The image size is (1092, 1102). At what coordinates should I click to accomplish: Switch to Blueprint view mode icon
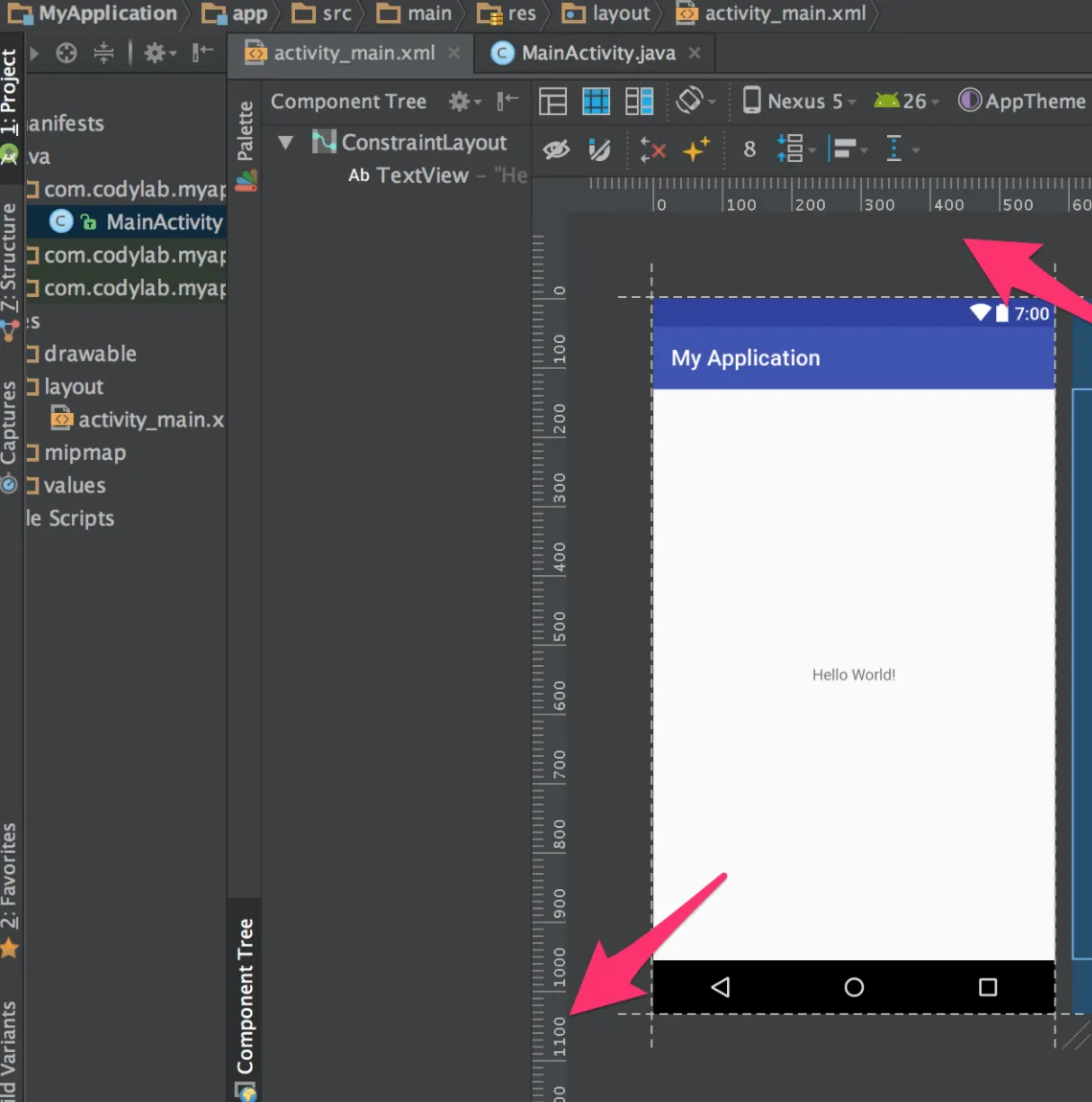pos(596,101)
